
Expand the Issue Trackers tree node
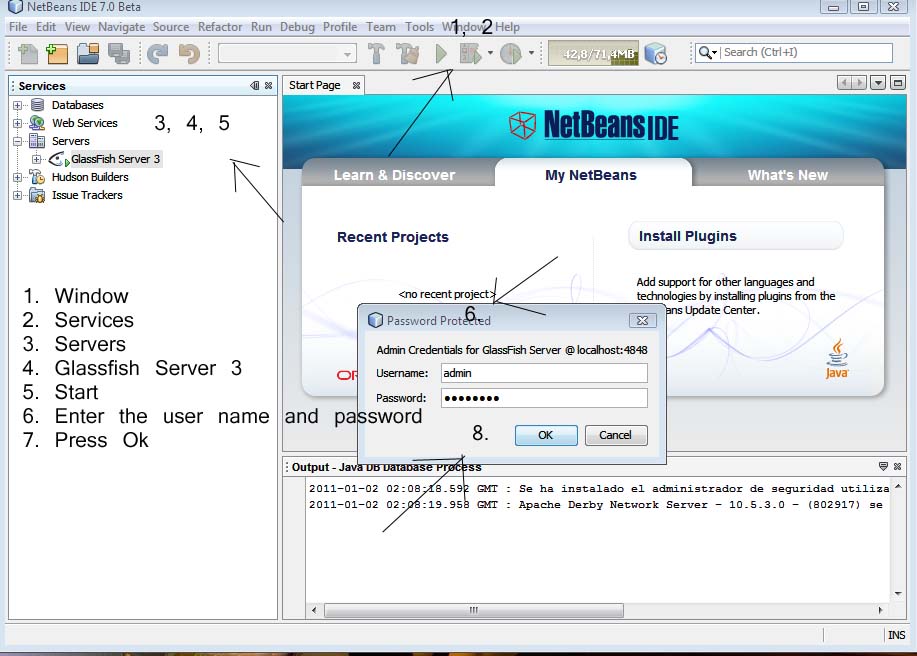coord(18,195)
